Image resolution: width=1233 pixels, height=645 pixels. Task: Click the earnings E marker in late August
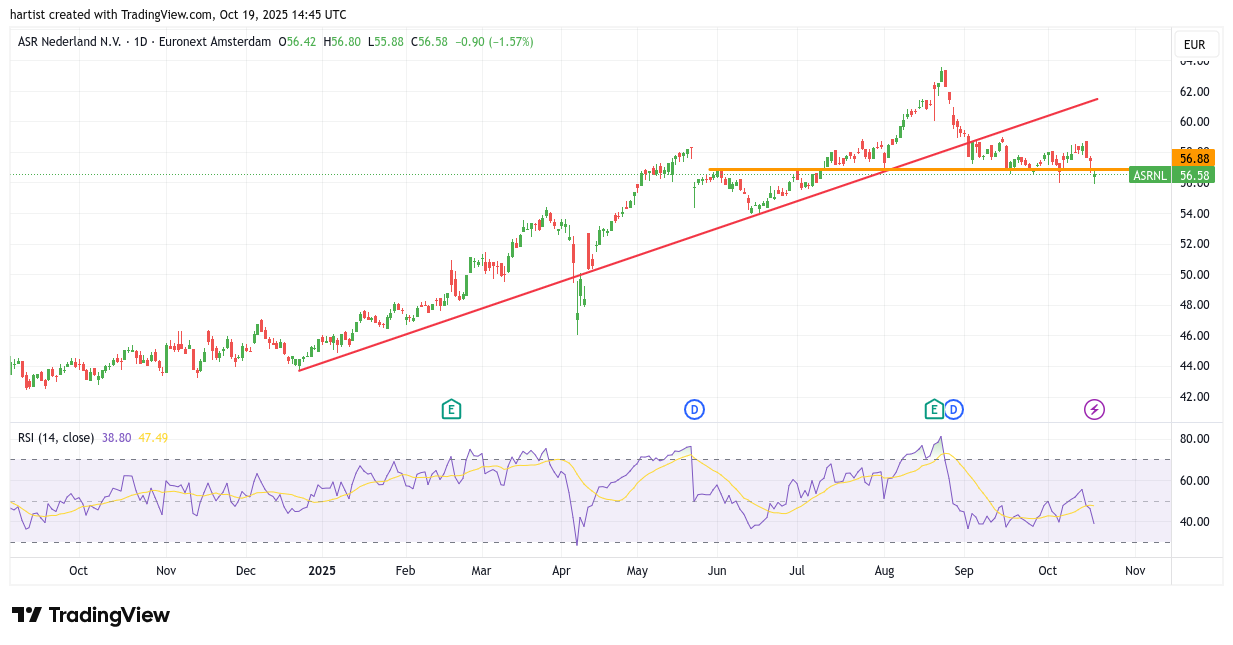click(934, 409)
